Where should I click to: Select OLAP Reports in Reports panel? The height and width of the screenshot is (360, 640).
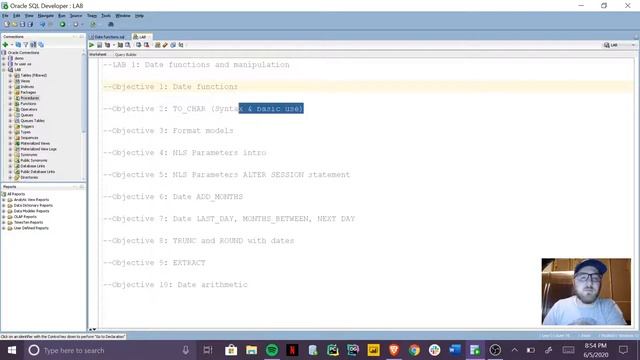pos(25,217)
